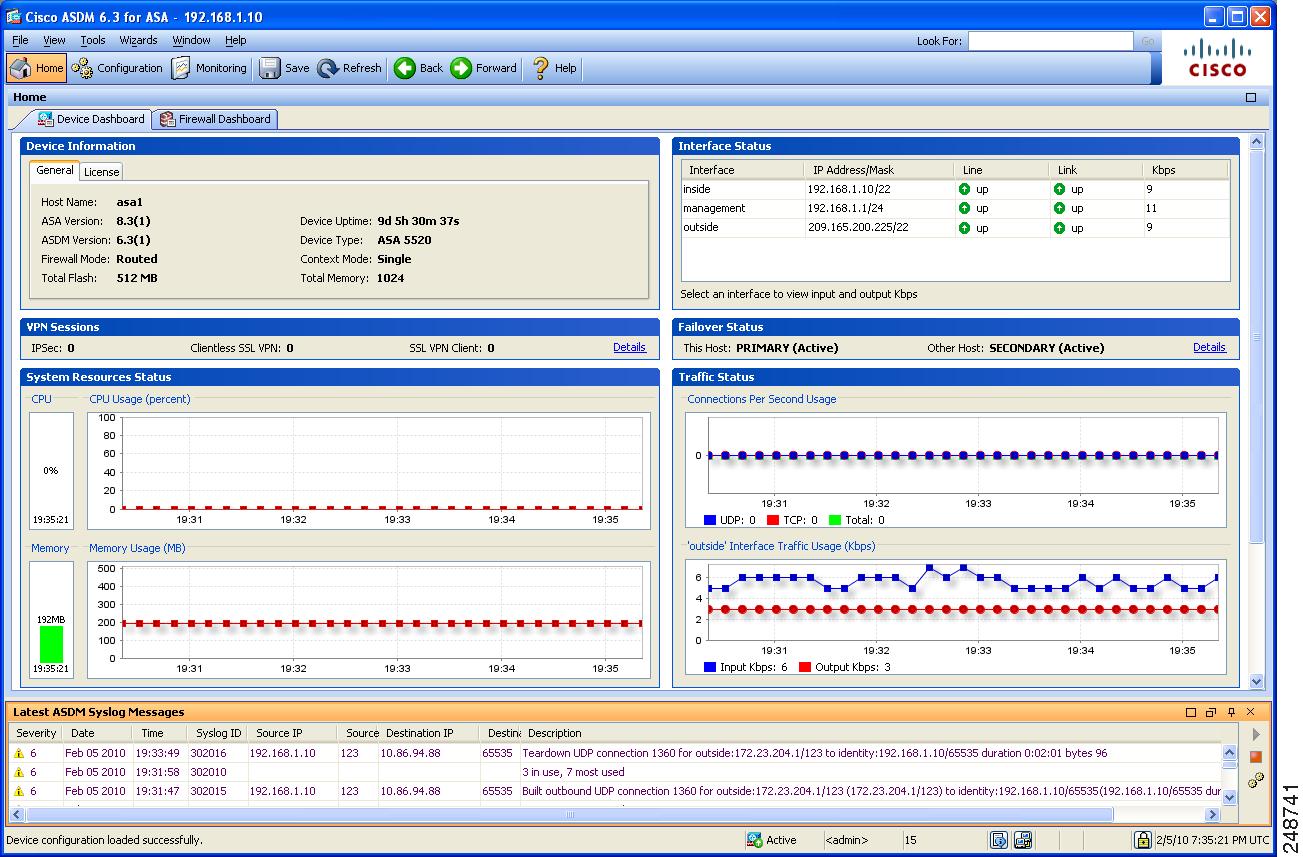
Task: Select the syslog message with ID 302015
Action: (616, 791)
